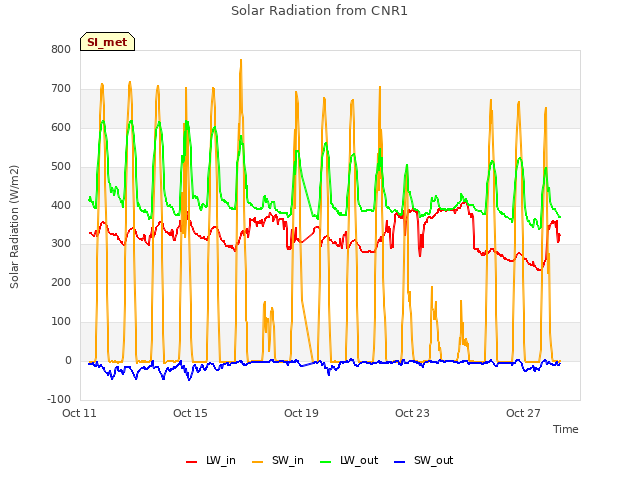Toggle the SW_in legend entry
The image size is (640, 480).
(278, 460)
